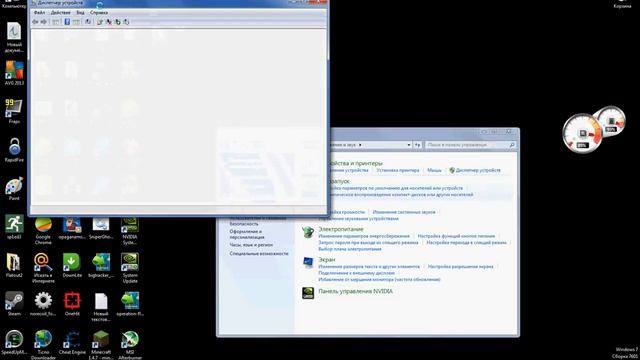This screenshot has width=640, height=360.
Task: Select the Новый текстовый document icon on desktop
Action: [101, 307]
